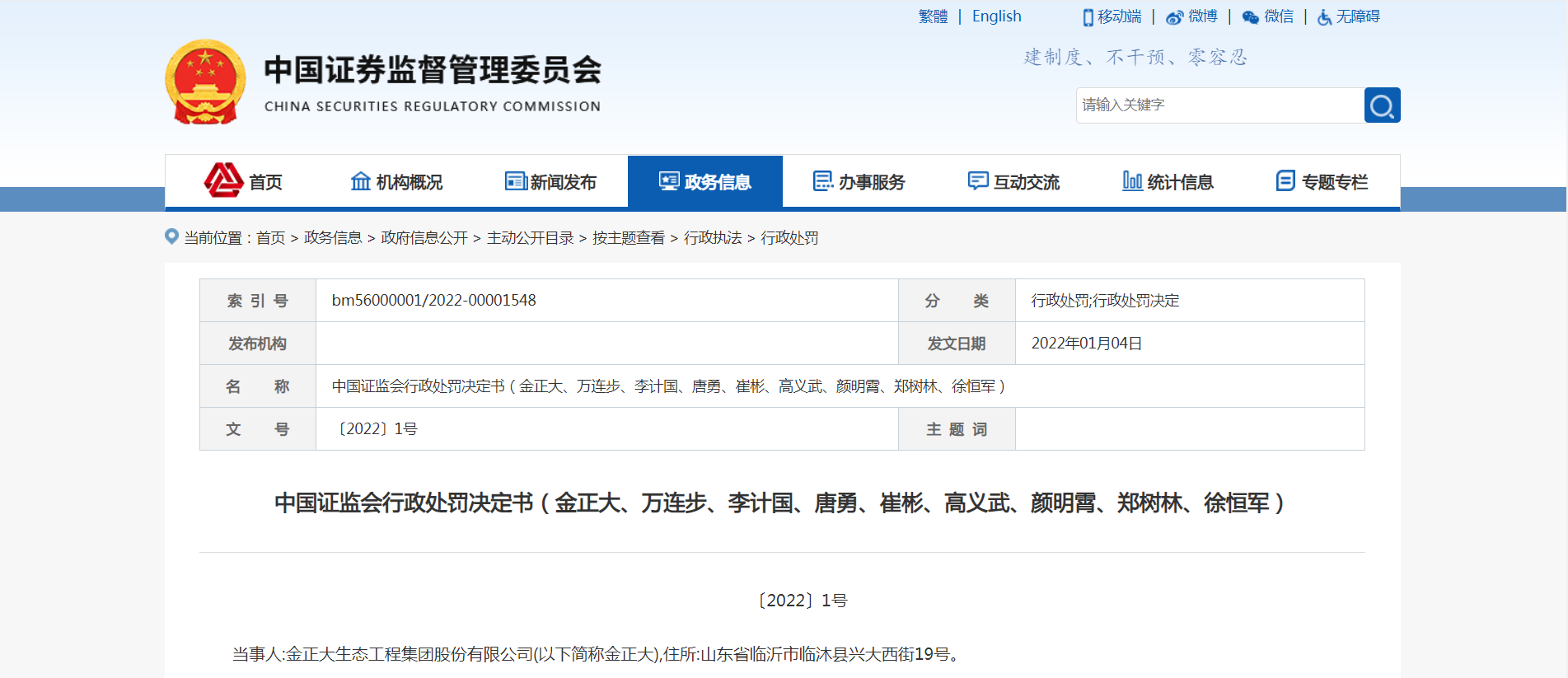Viewport: 1568px width, 678px height.
Task: Open the 互动交流 menu item
Action: click(x=1014, y=181)
